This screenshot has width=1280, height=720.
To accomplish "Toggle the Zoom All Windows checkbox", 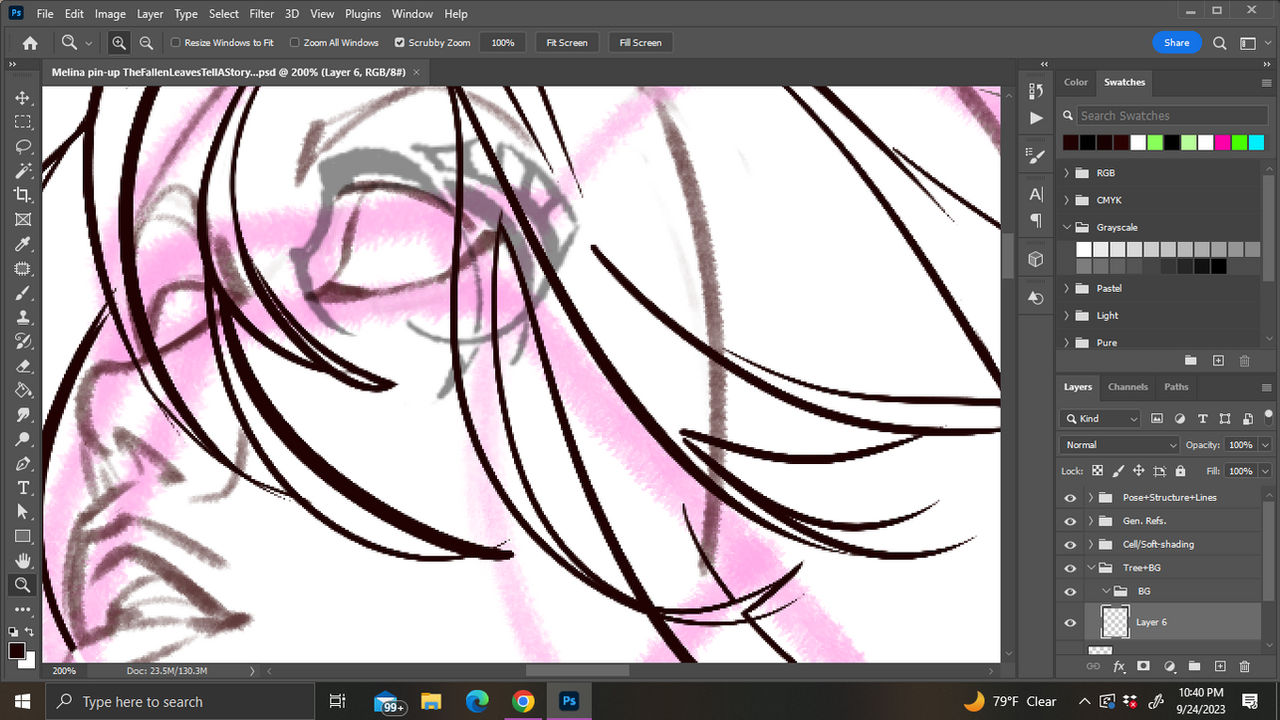I will pos(294,42).
